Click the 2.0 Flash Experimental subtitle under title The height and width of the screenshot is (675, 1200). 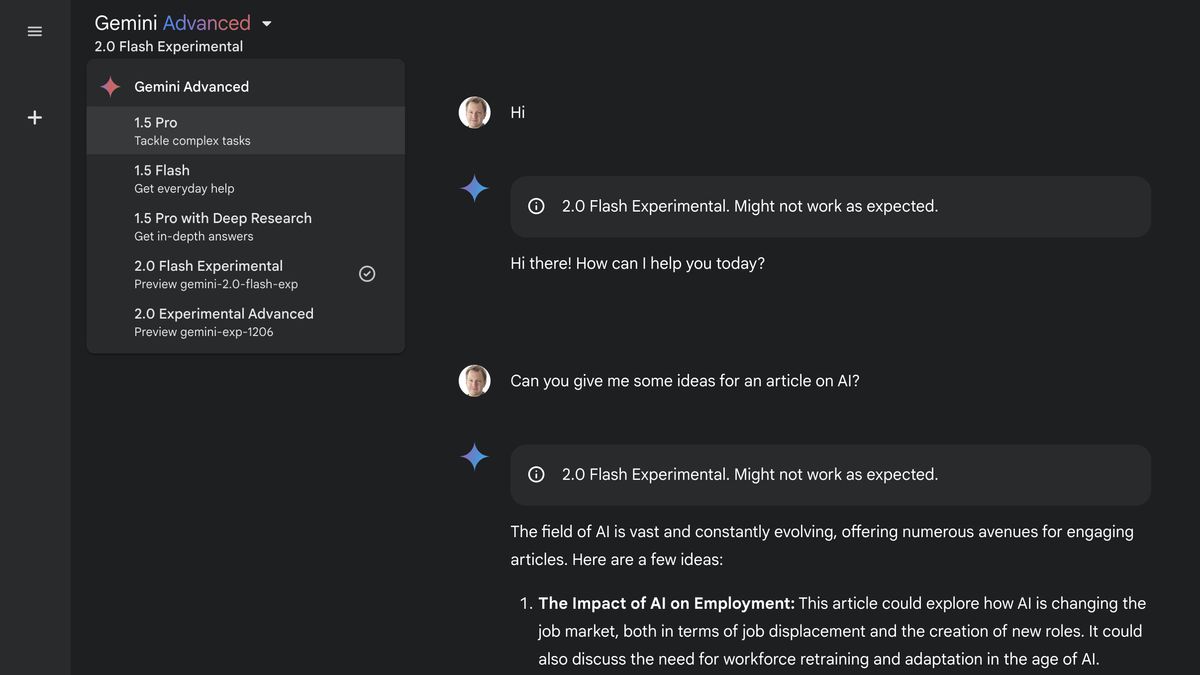click(x=169, y=47)
